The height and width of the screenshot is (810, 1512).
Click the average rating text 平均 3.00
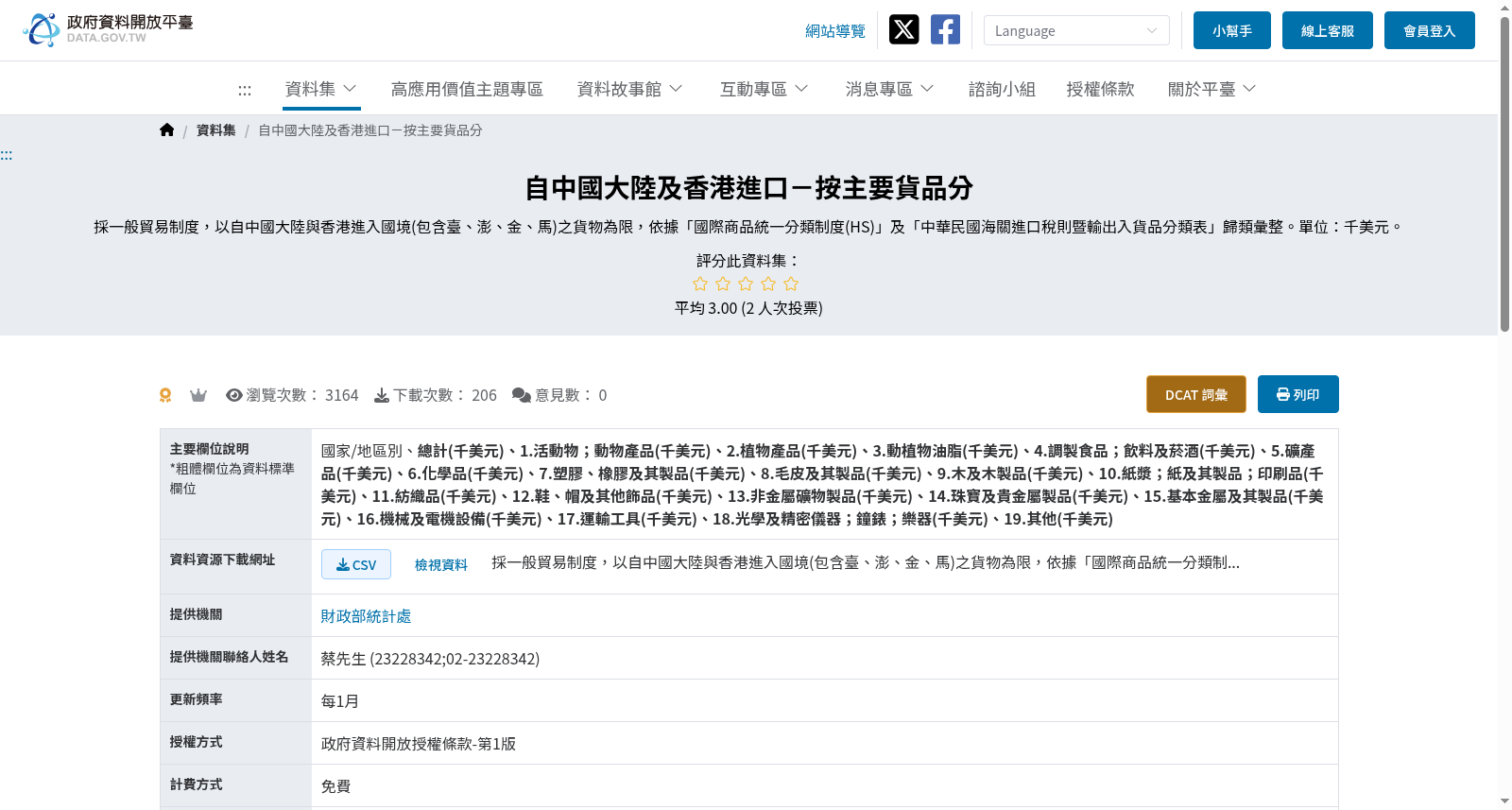(x=706, y=308)
